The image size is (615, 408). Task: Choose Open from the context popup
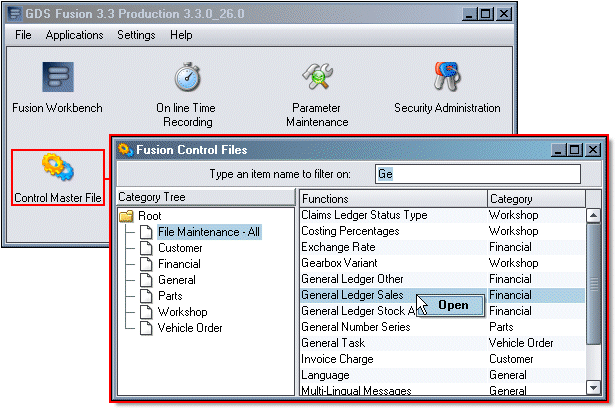tap(453, 305)
